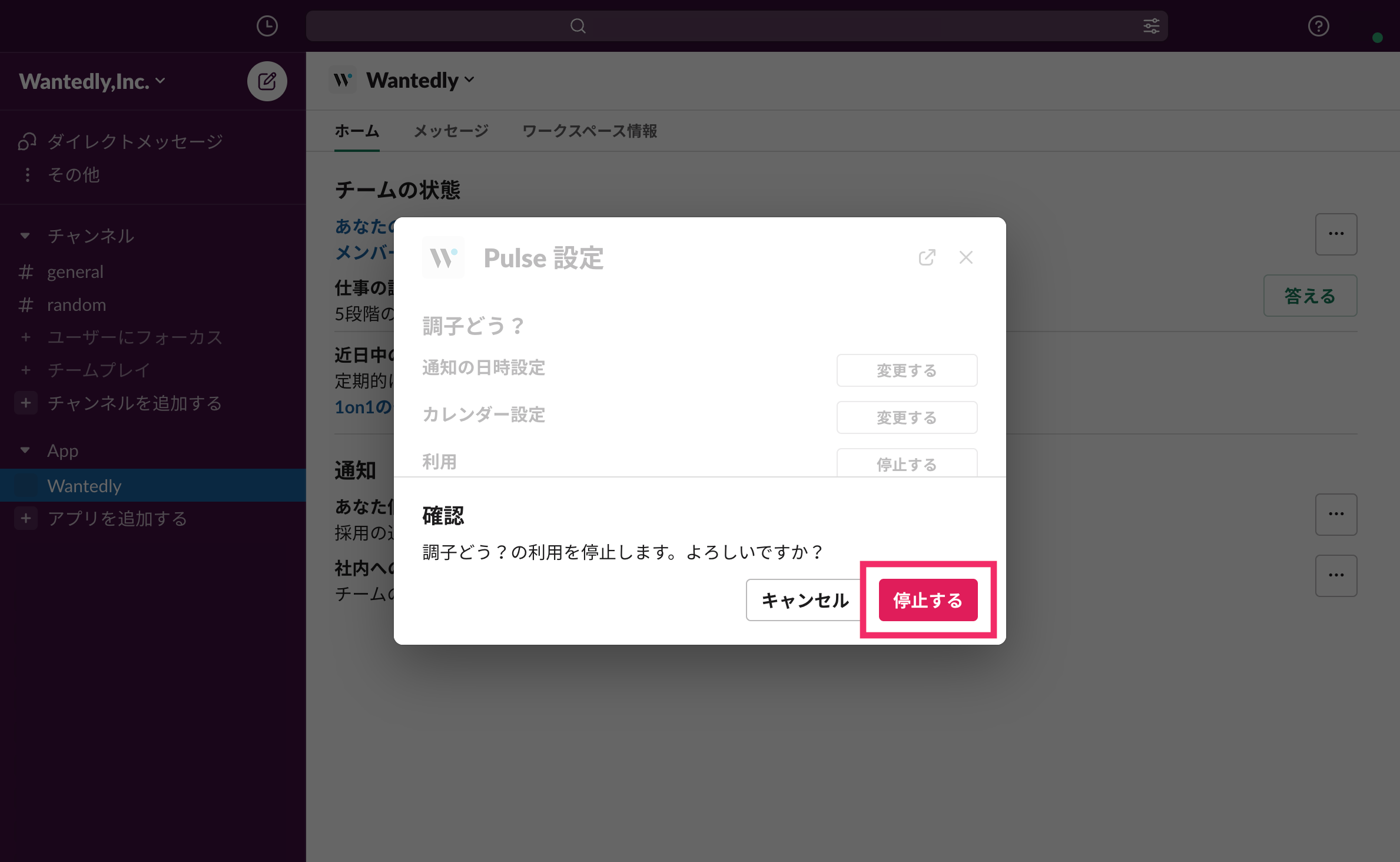Viewport: 1400px width, 862px height.
Task: Click the history clock icon
Action: click(x=267, y=26)
